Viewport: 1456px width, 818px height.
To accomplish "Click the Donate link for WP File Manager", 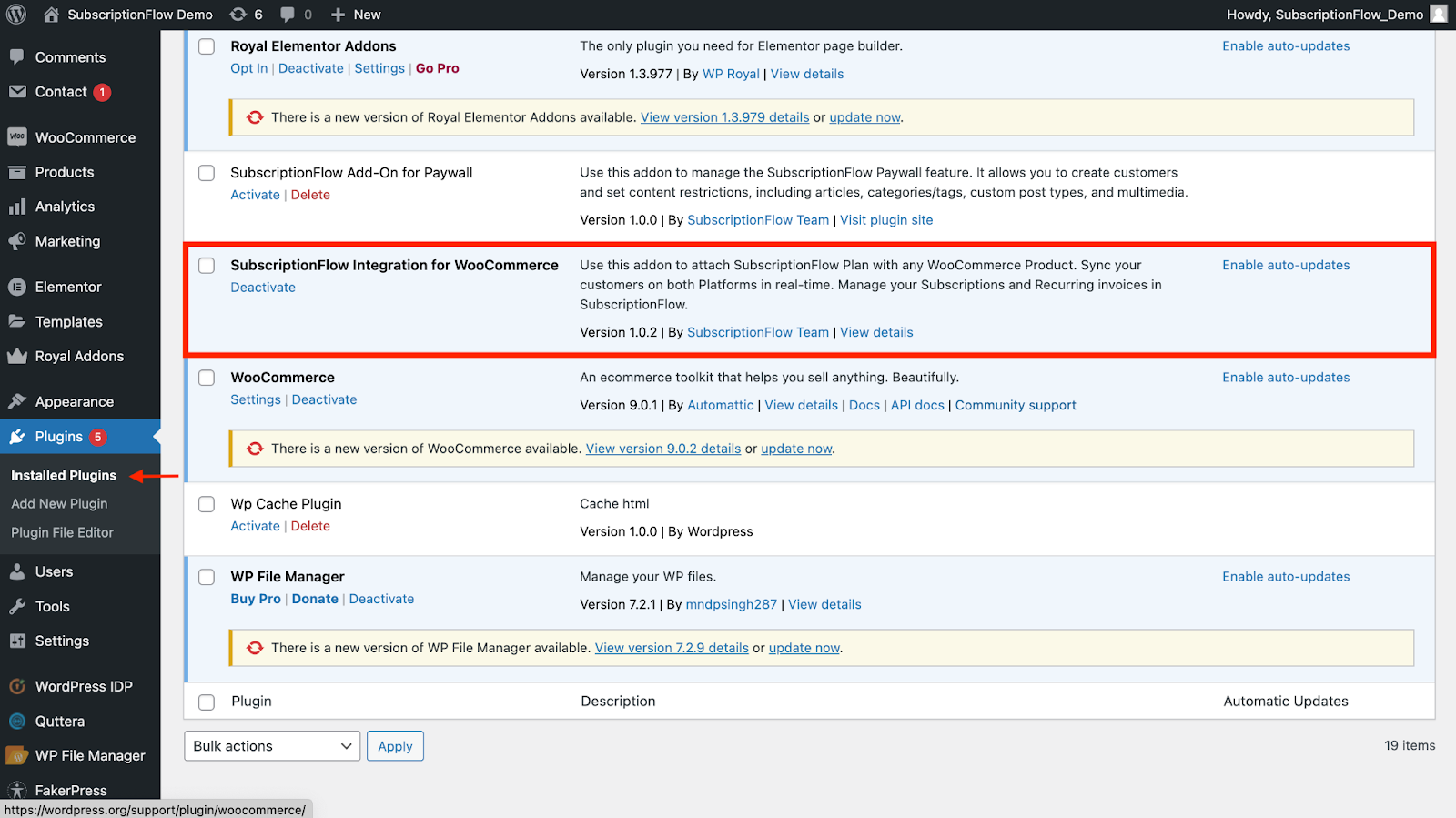I will coord(315,599).
